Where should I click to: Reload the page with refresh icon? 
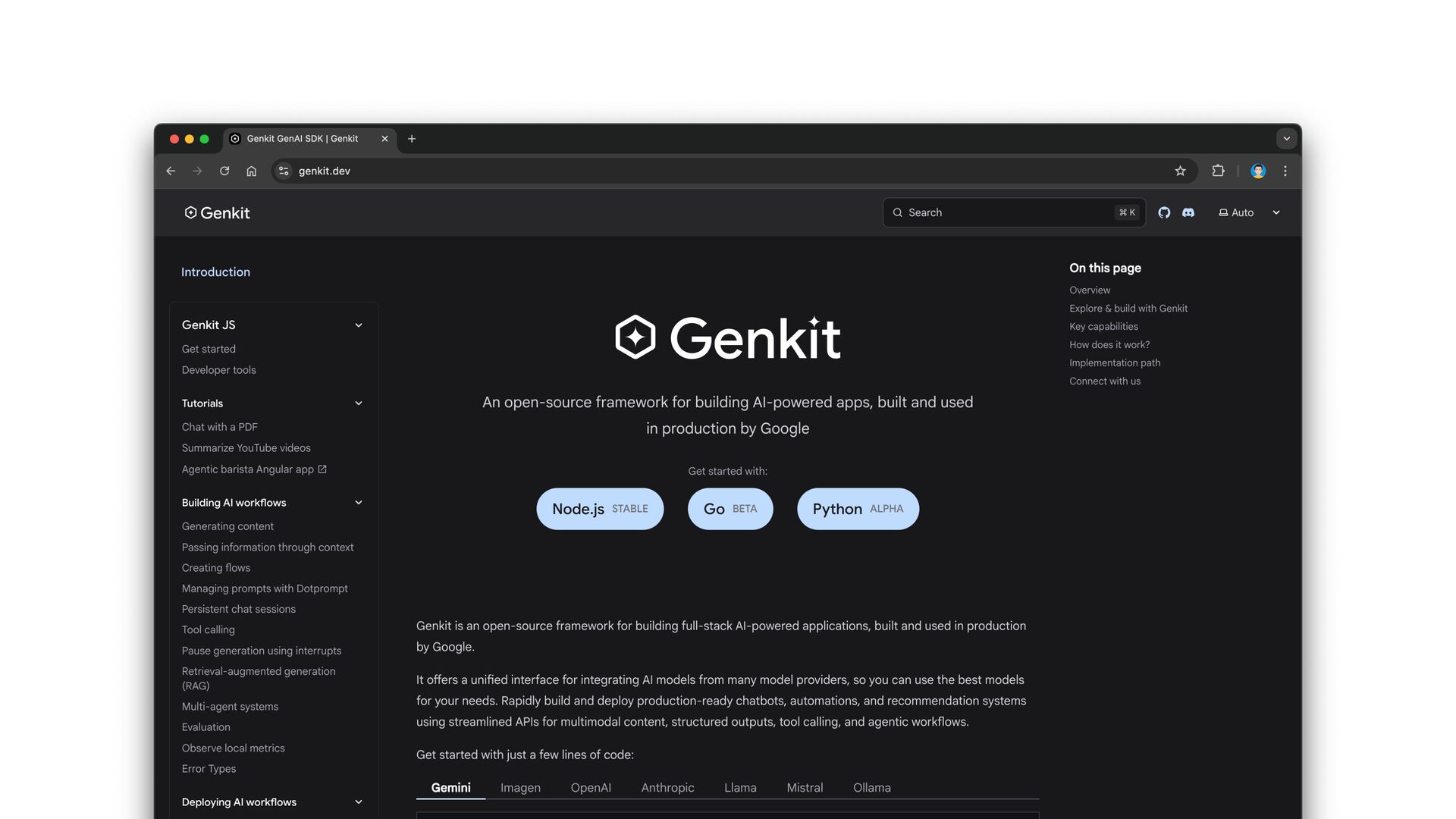click(224, 171)
